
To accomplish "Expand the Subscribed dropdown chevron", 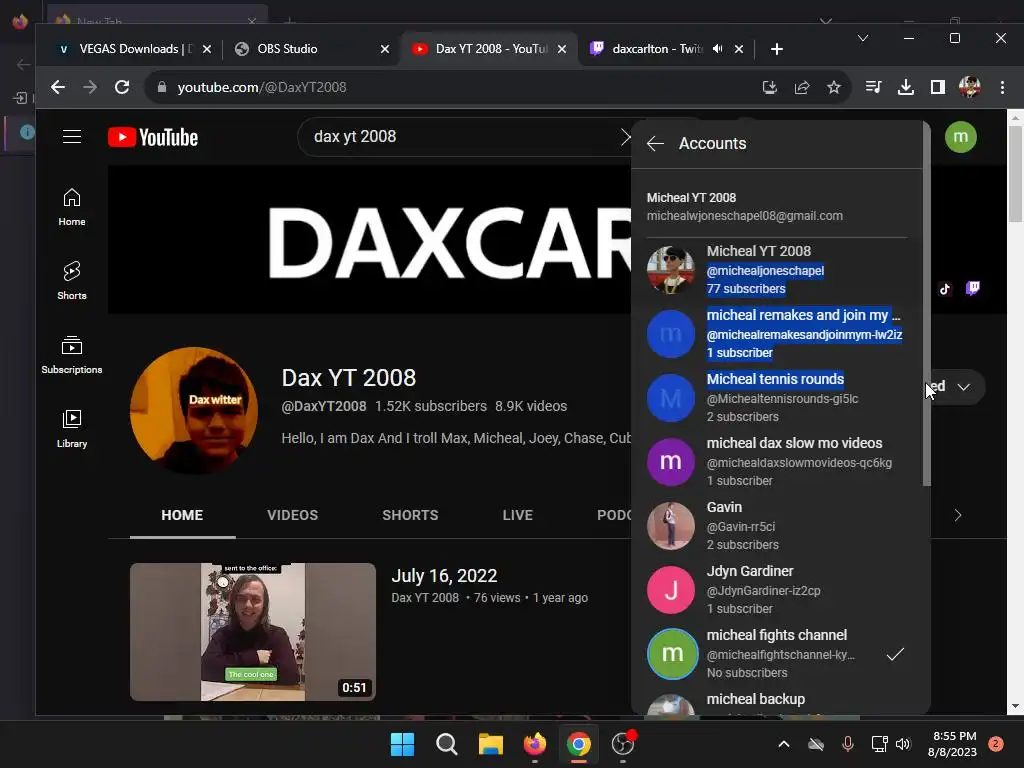I will 963,387.
